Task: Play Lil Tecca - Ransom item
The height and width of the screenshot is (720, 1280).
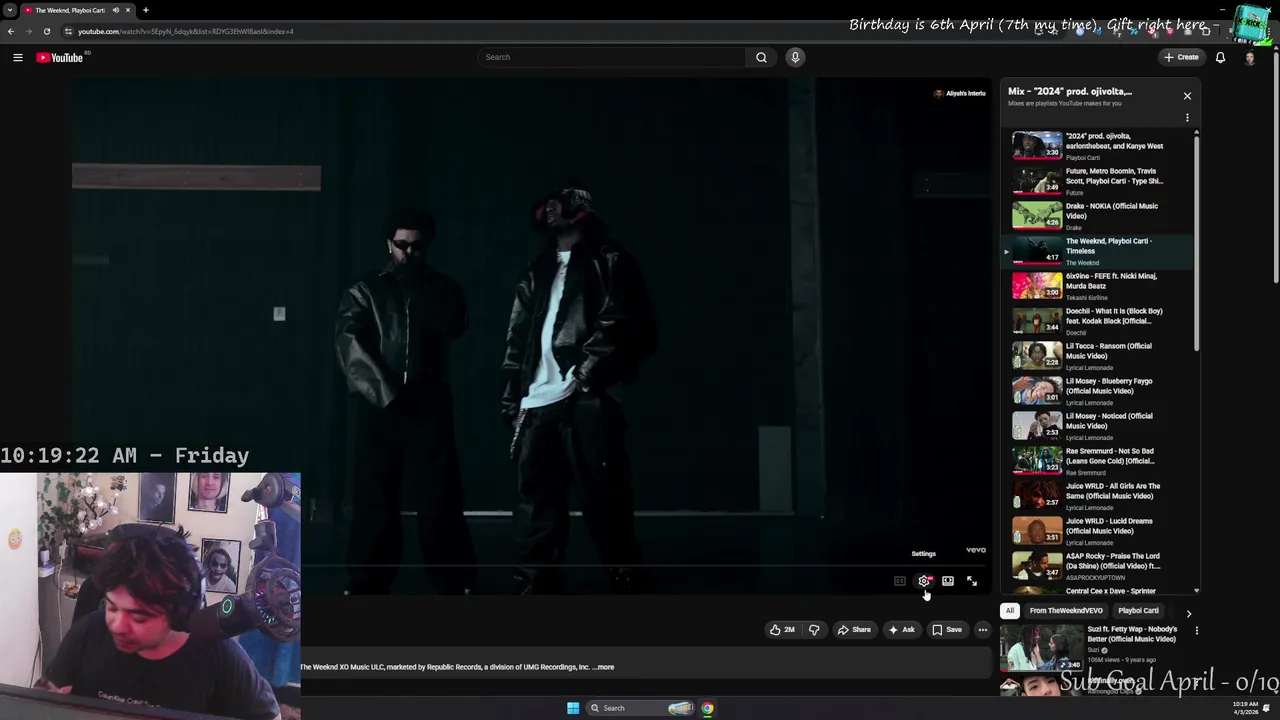Action: pos(1098,356)
